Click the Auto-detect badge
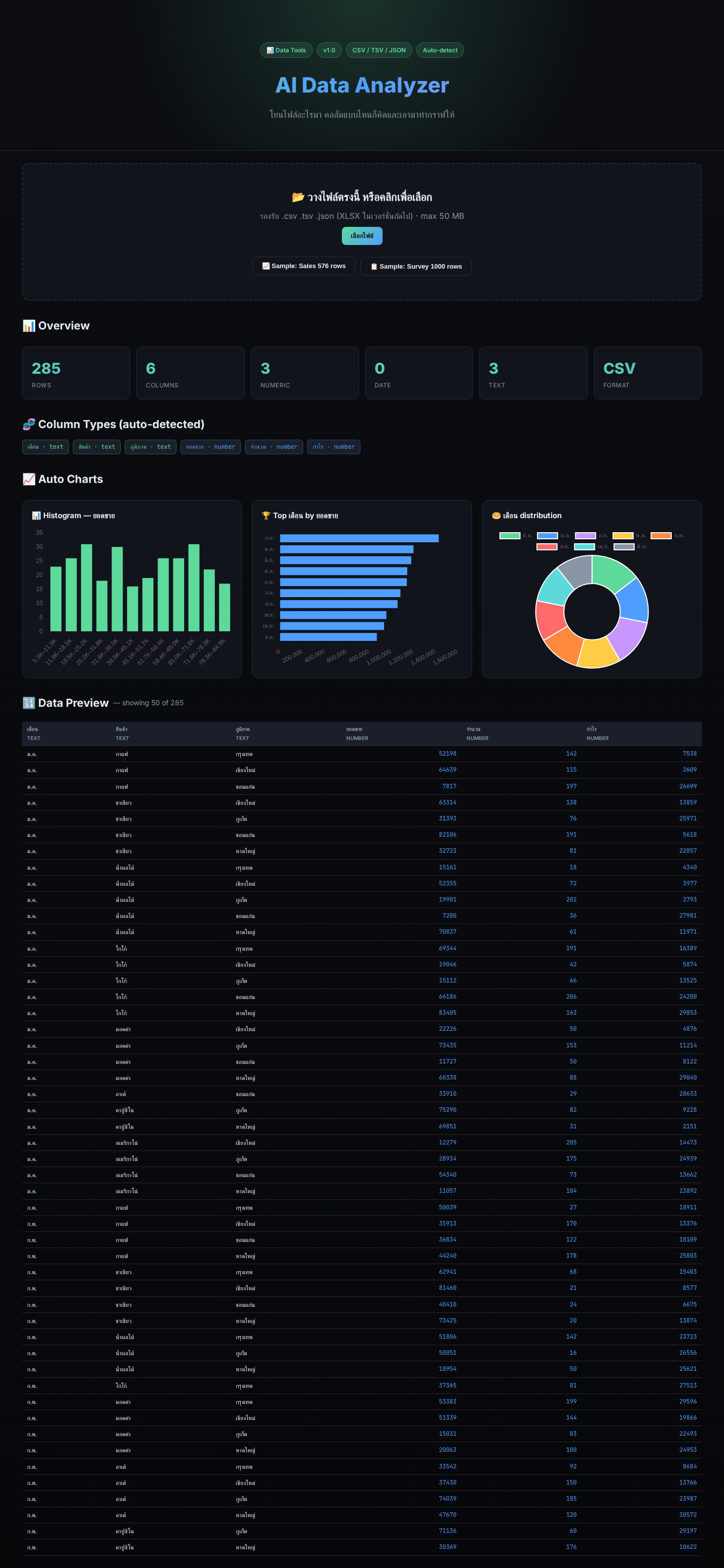 440,50
